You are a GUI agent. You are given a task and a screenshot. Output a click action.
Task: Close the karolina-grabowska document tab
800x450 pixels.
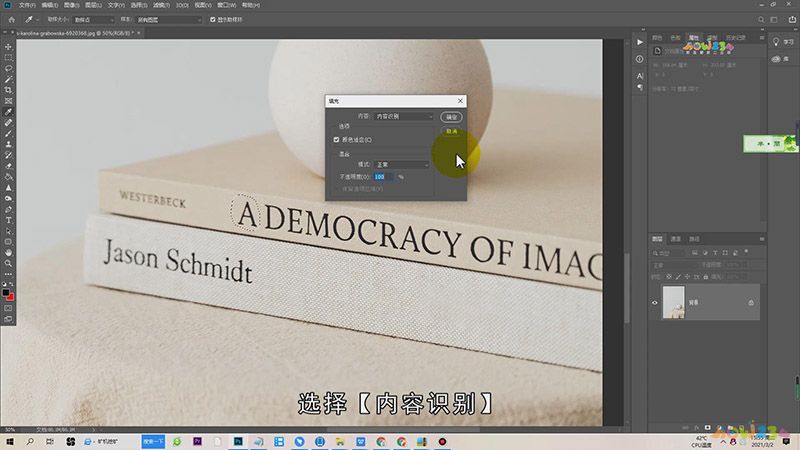coord(138,33)
